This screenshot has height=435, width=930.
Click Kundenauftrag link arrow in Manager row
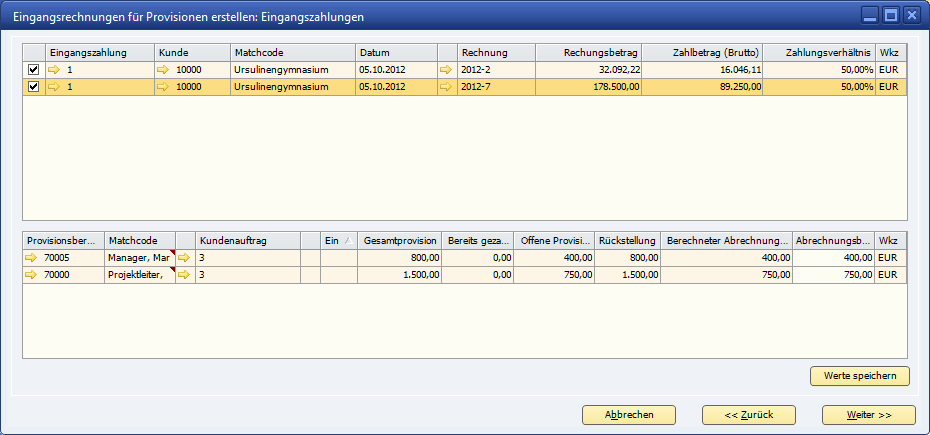pyautogui.click(x=184, y=258)
